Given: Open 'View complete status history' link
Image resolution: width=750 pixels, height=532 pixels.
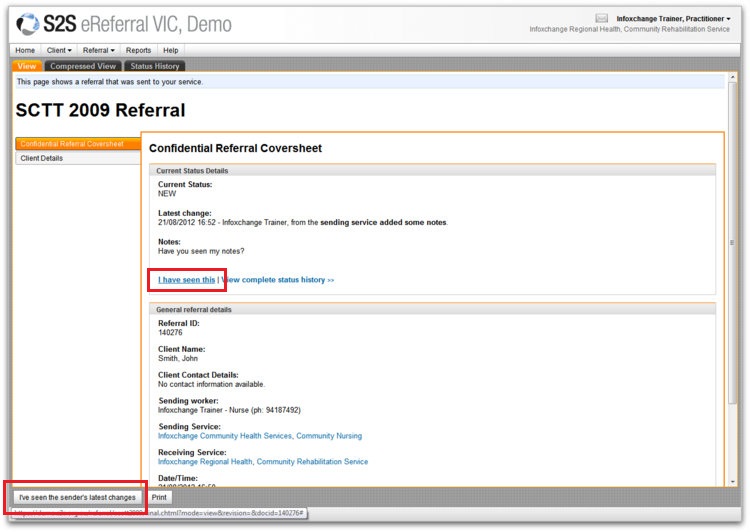Looking at the screenshot, I should [278, 280].
